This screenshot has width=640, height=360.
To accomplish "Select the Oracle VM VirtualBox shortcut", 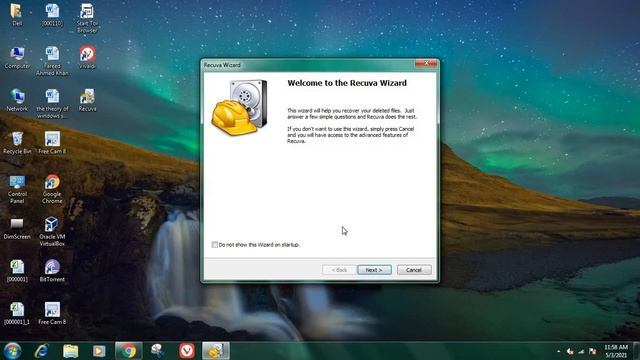I will pos(52,231).
